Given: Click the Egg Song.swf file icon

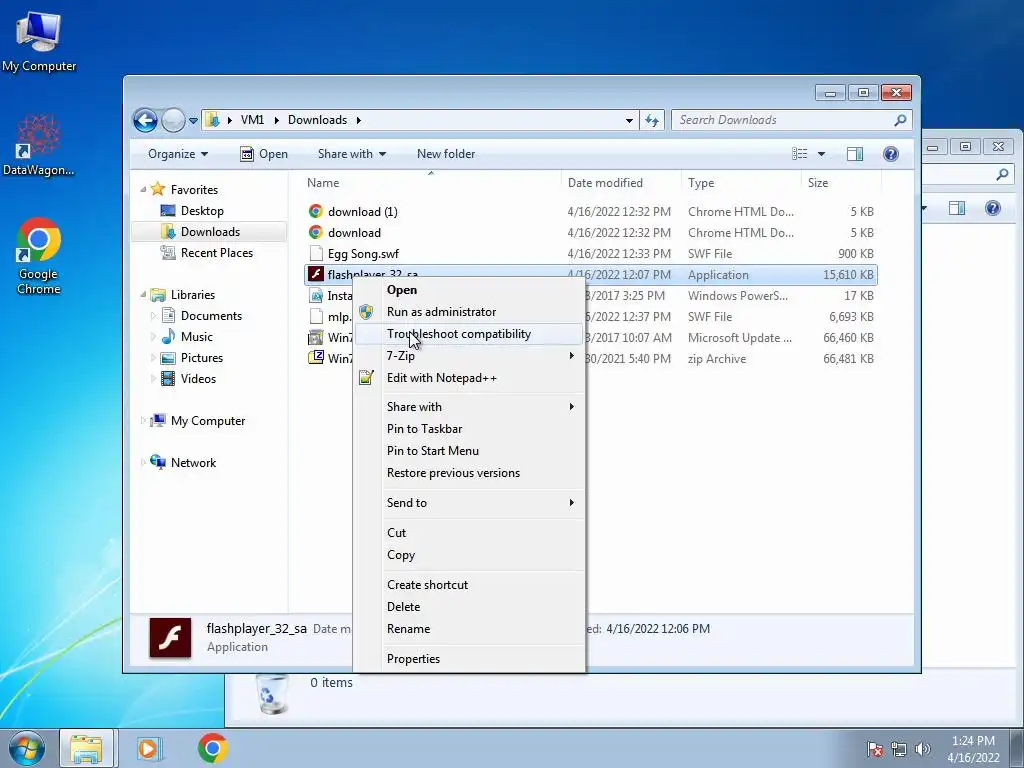Looking at the screenshot, I should (x=316, y=253).
